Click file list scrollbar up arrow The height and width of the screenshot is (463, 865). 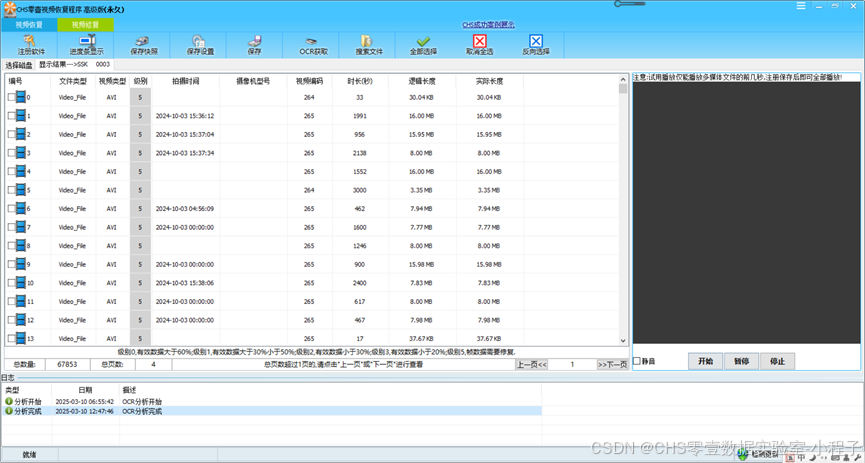point(623,79)
